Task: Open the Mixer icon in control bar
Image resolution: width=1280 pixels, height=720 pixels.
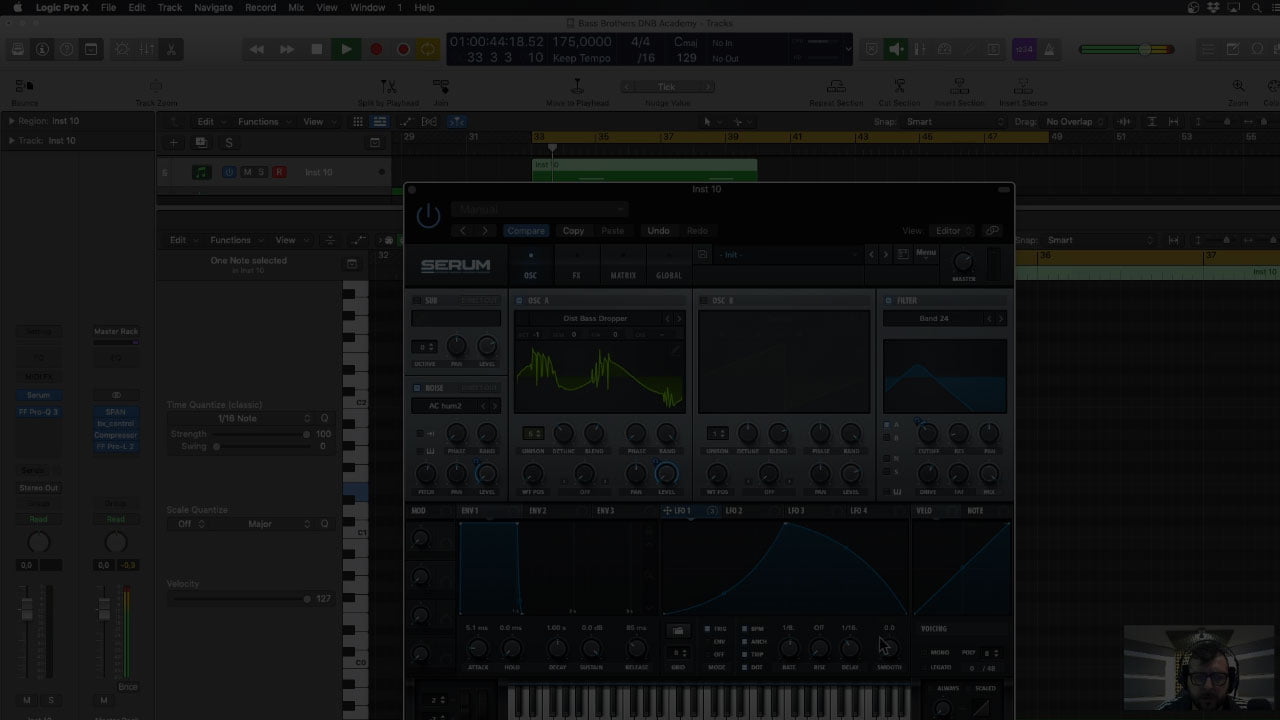Action: tap(147, 49)
